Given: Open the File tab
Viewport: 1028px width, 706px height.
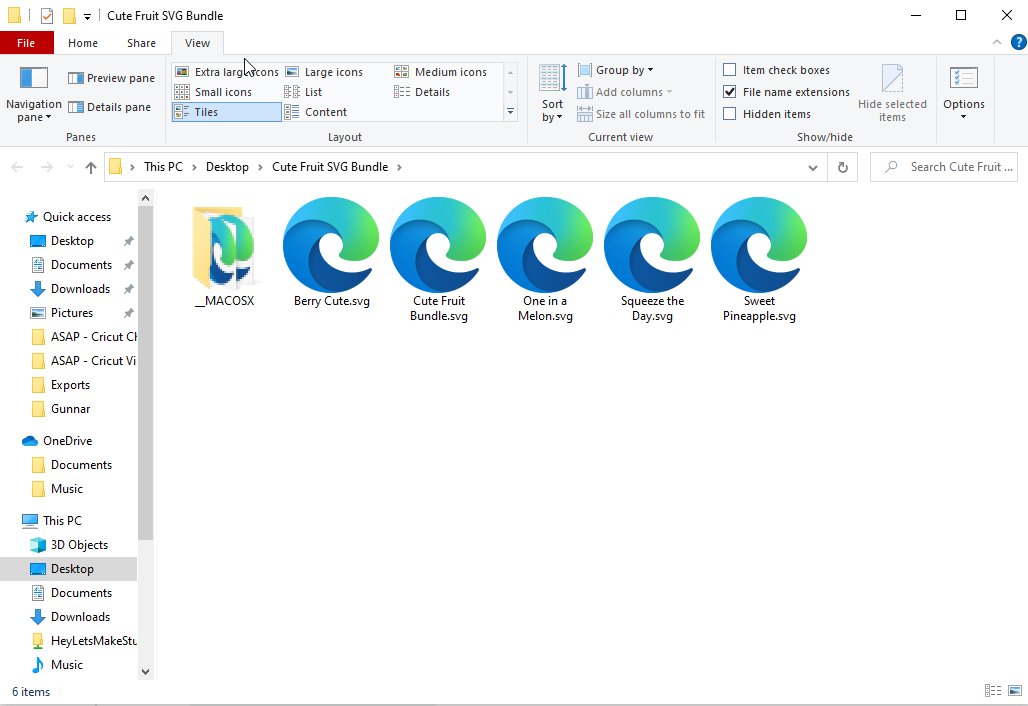Looking at the screenshot, I should 26,43.
